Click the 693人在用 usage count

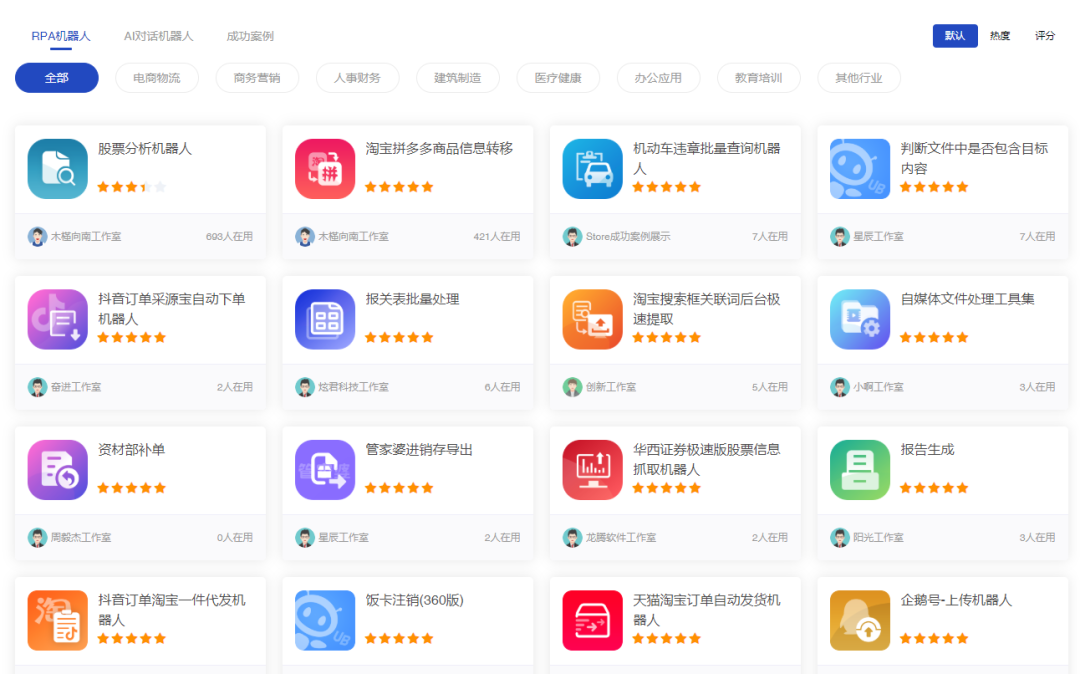229,236
